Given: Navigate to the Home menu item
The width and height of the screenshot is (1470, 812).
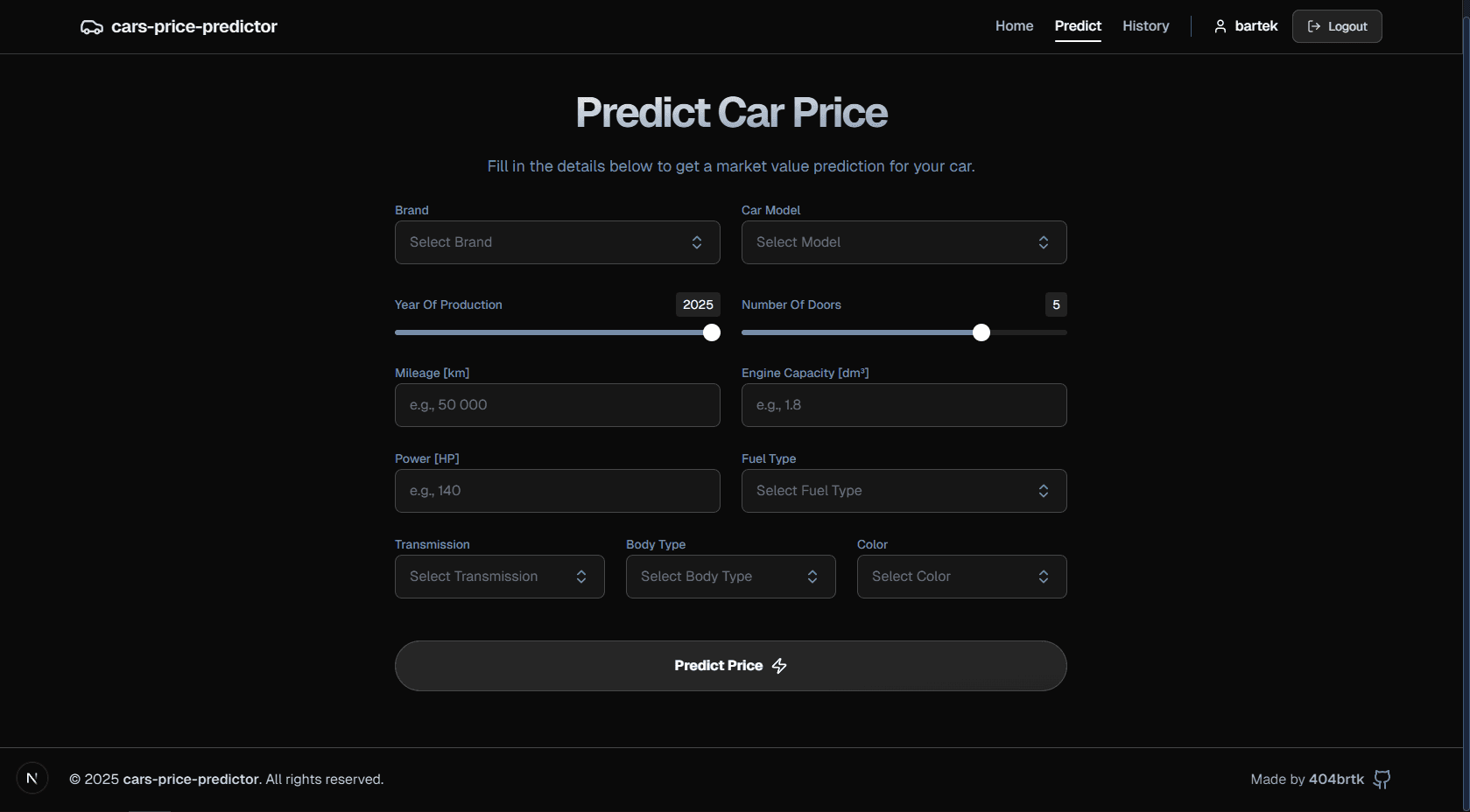Looking at the screenshot, I should 1013,26.
